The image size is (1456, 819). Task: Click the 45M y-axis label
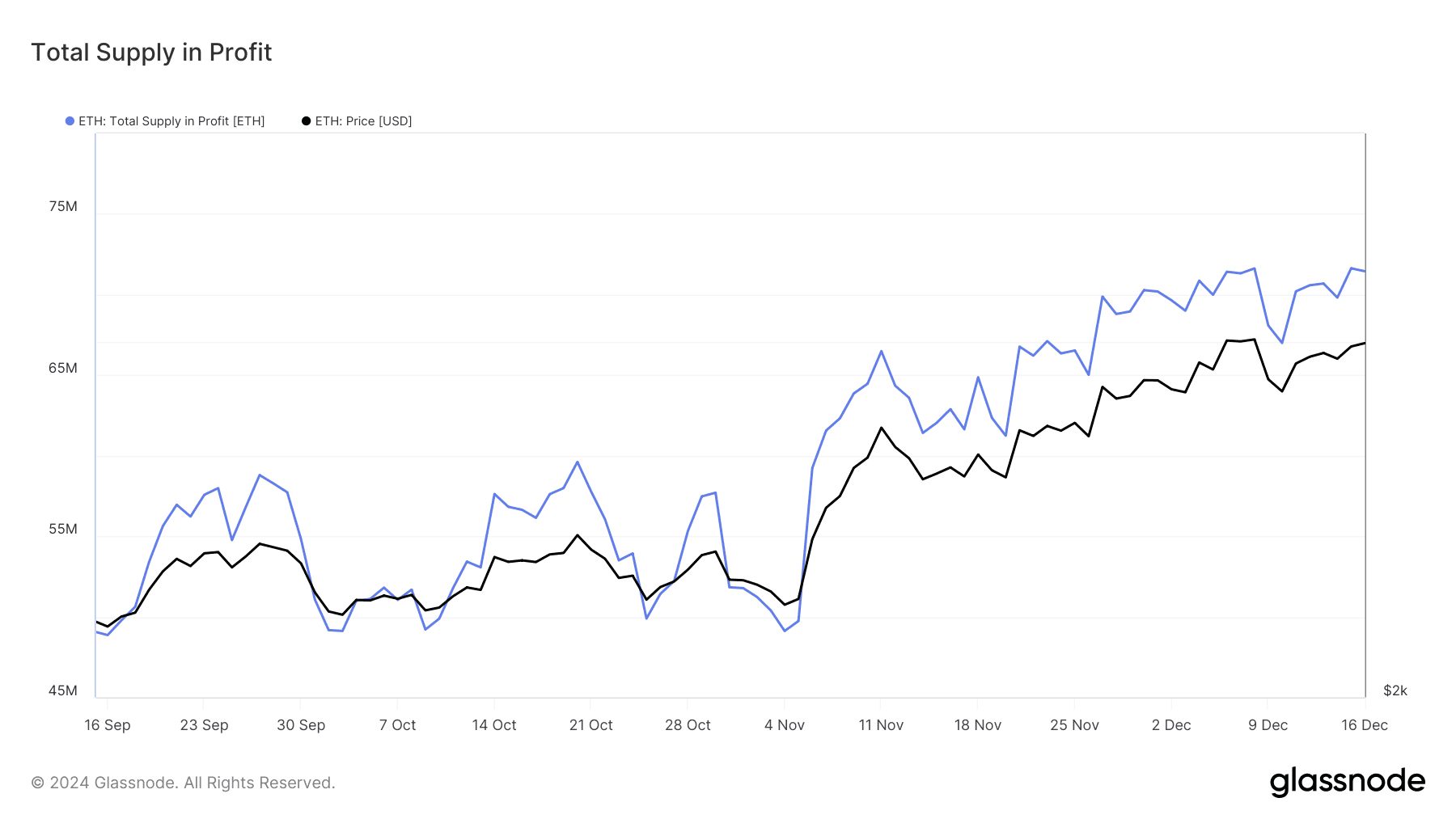[x=63, y=691]
